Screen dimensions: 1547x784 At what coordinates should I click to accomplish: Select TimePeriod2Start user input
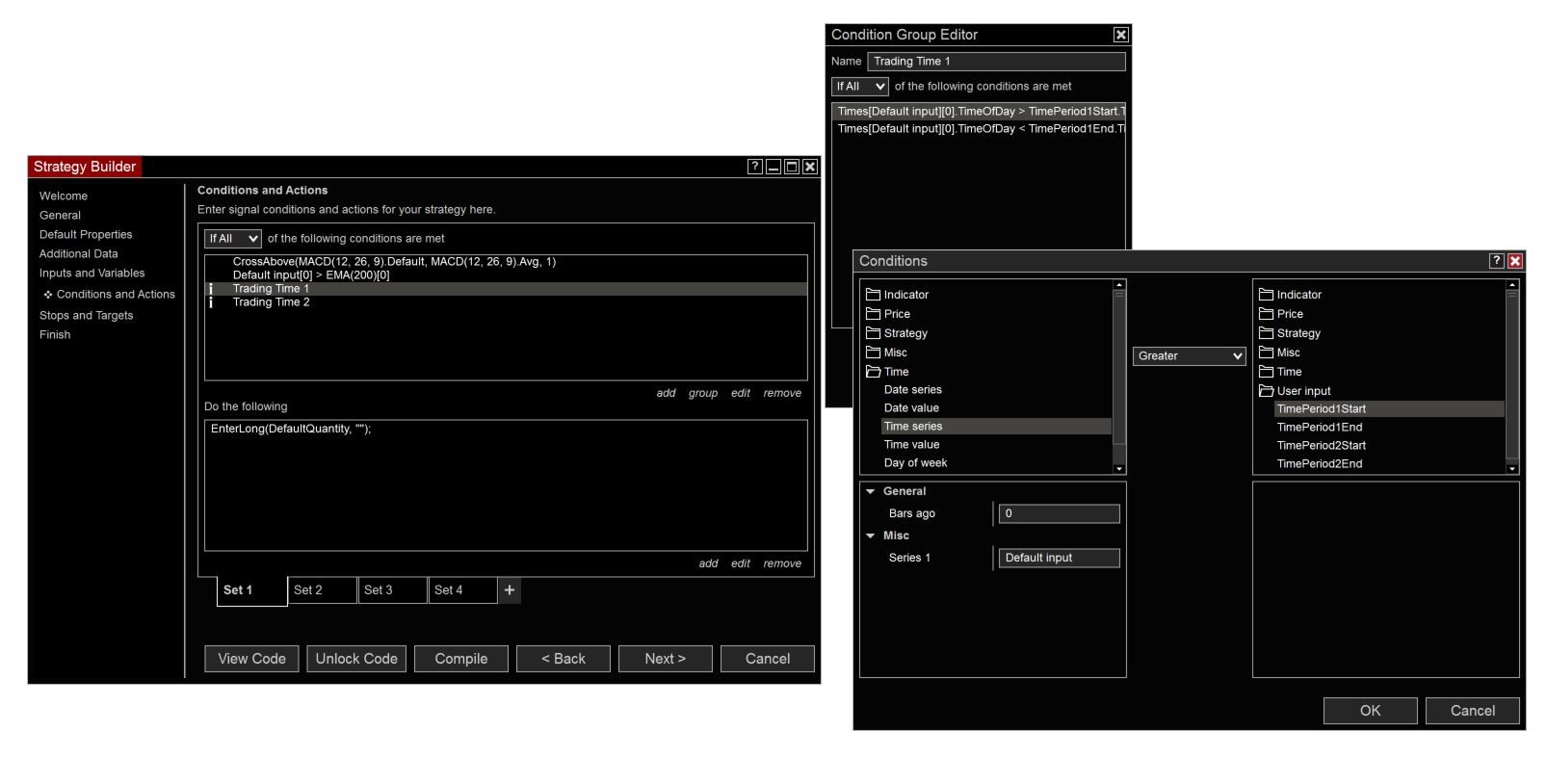[1322, 446]
